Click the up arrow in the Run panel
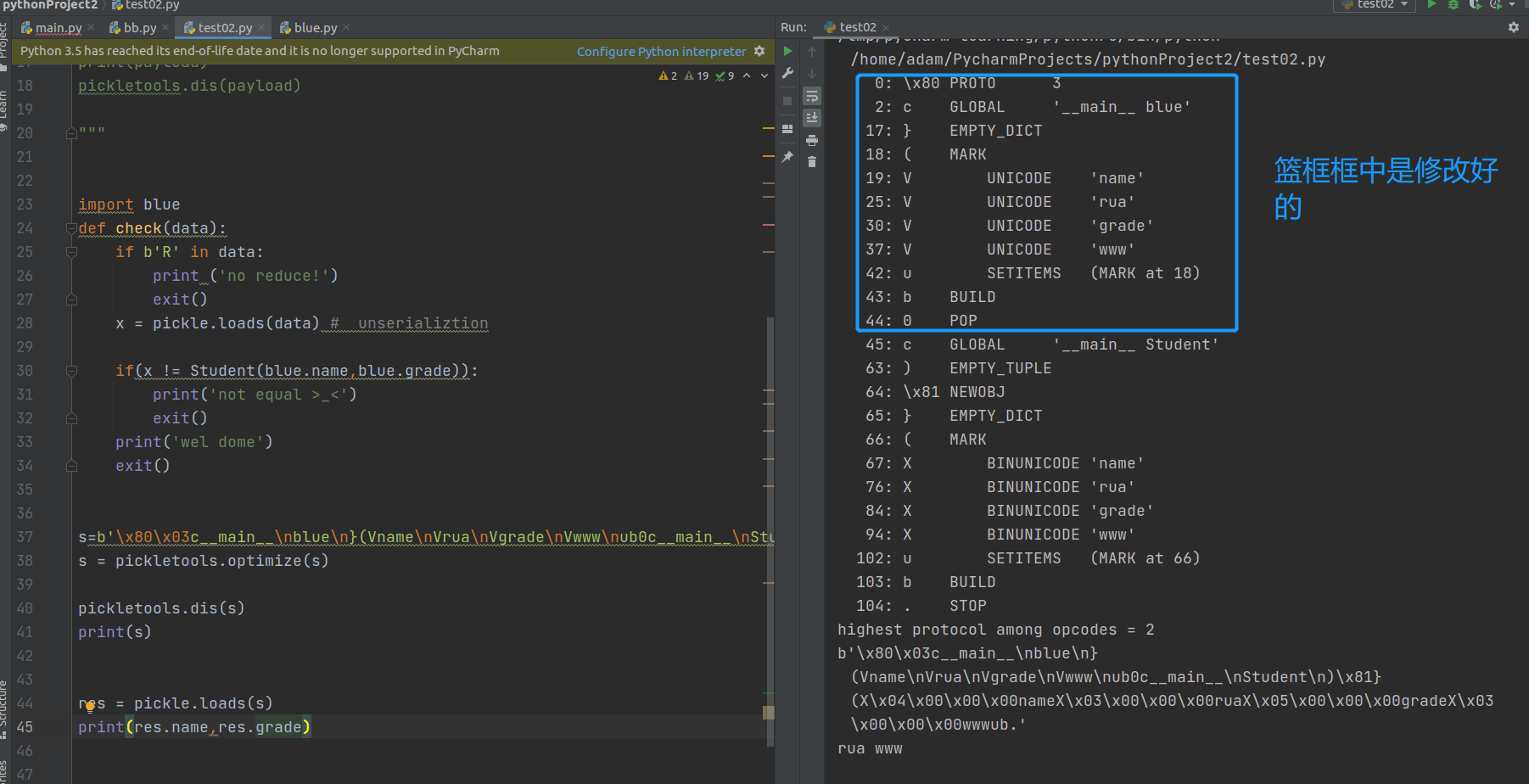Screen dimensions: 1529x784 pyautogui.click(x=812, y=52)
